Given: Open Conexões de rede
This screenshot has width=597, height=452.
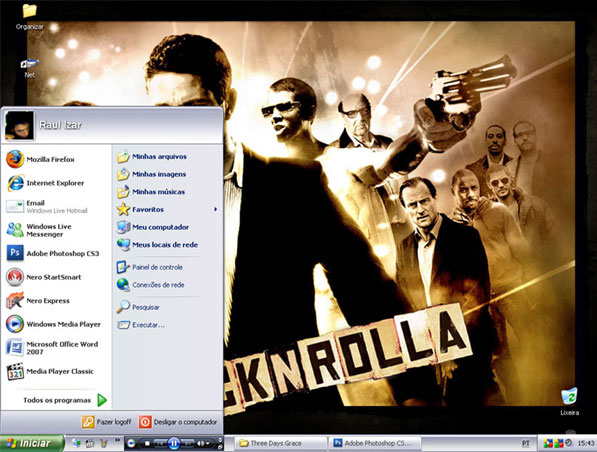Looking at the screenshot, I should [x=150, y=285].
